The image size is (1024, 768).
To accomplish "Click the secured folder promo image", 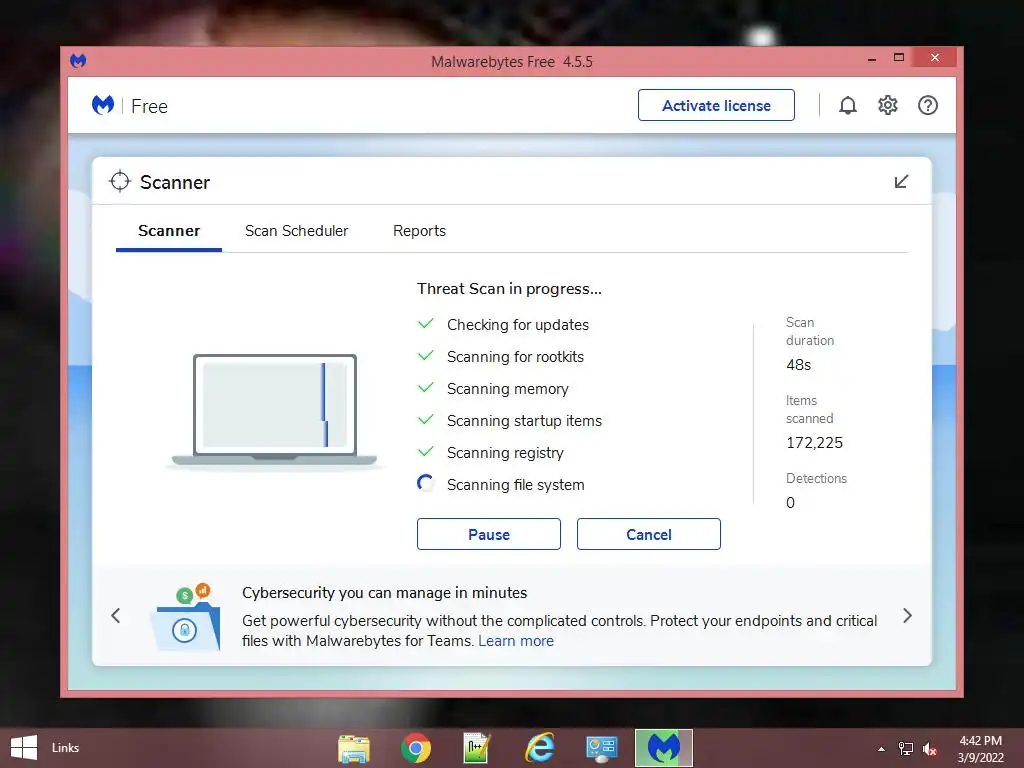I will pyautogui.click(x=186, y=617).
